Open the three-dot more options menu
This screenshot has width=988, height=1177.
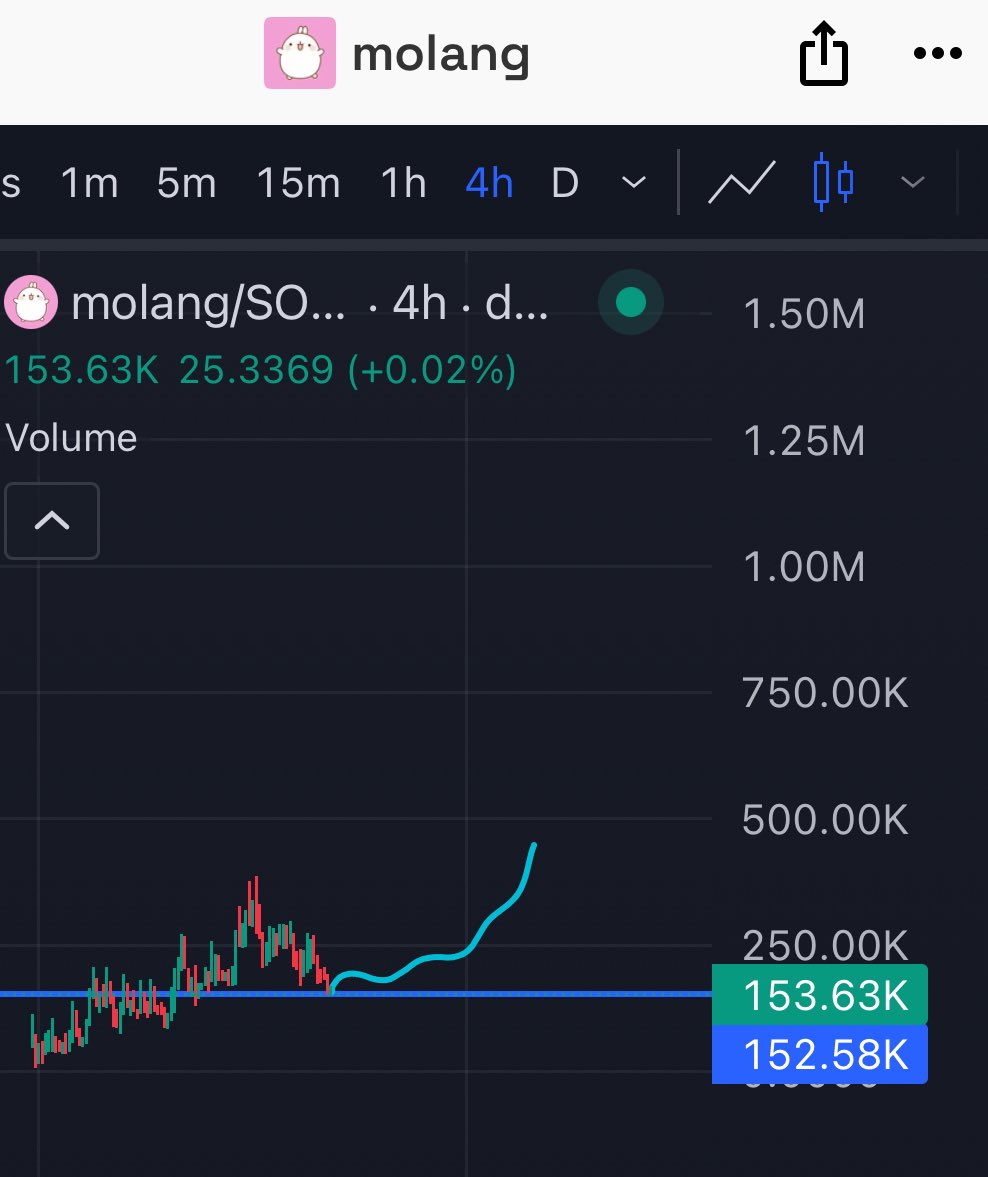coord(938,53)
